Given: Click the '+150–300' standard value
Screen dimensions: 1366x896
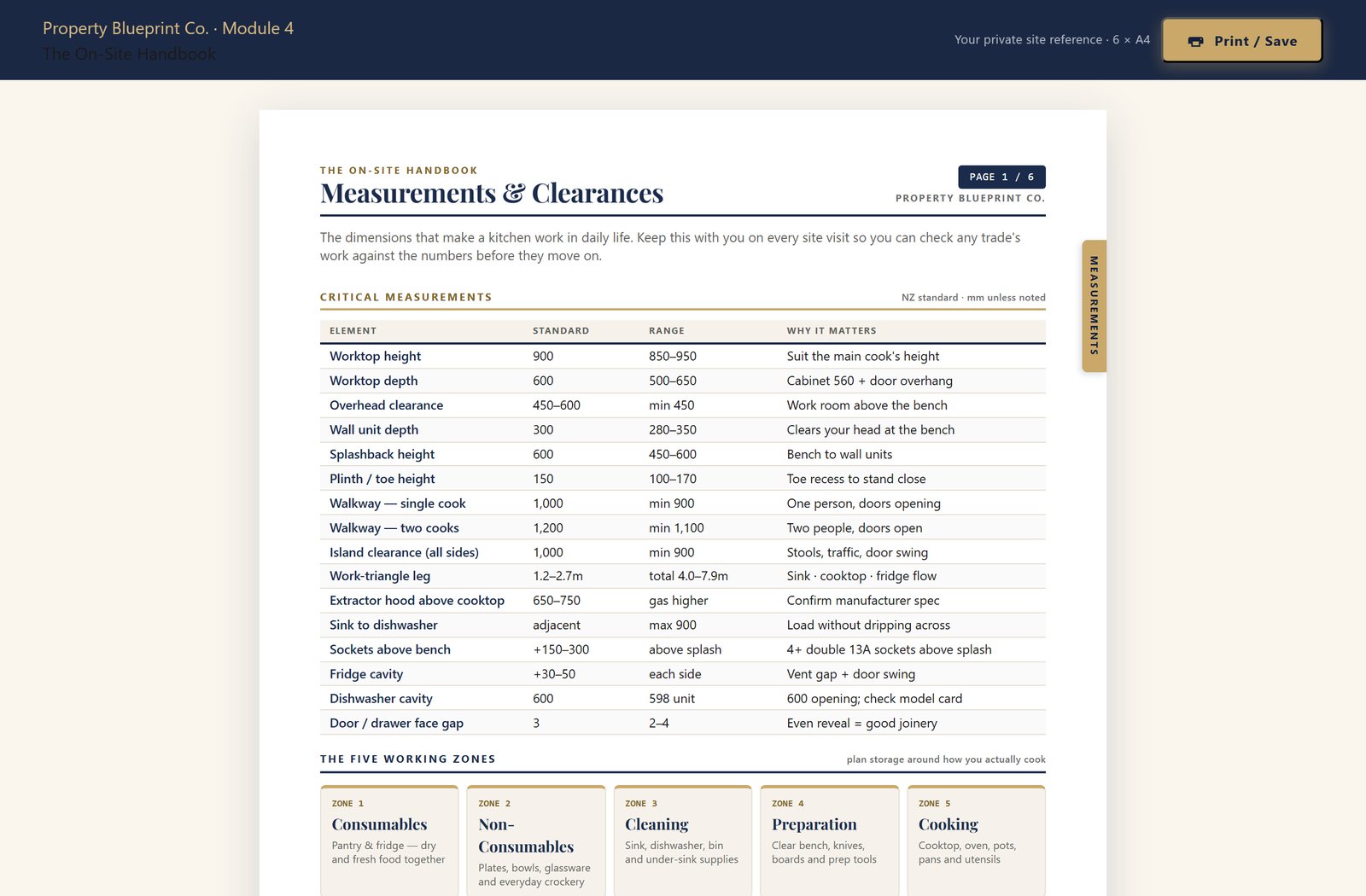Looking at the screenshot, I should [x=561, y=649].
